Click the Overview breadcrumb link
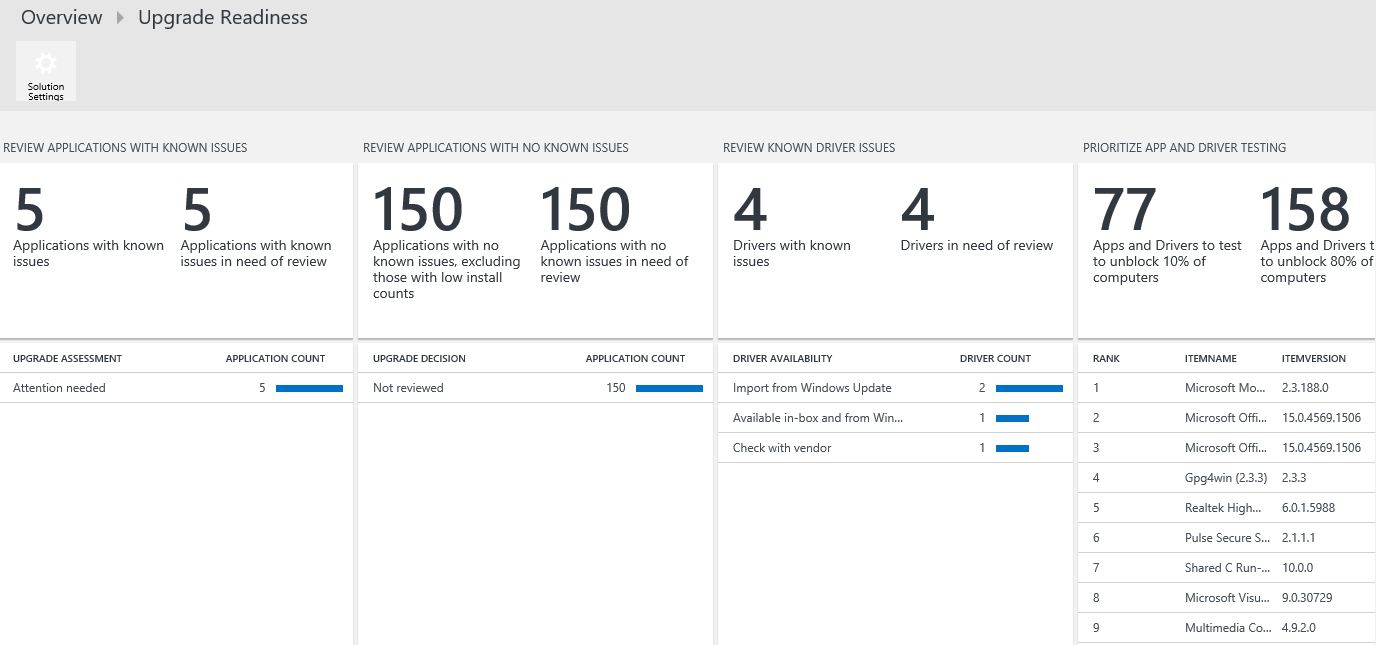 pos(61,17)
